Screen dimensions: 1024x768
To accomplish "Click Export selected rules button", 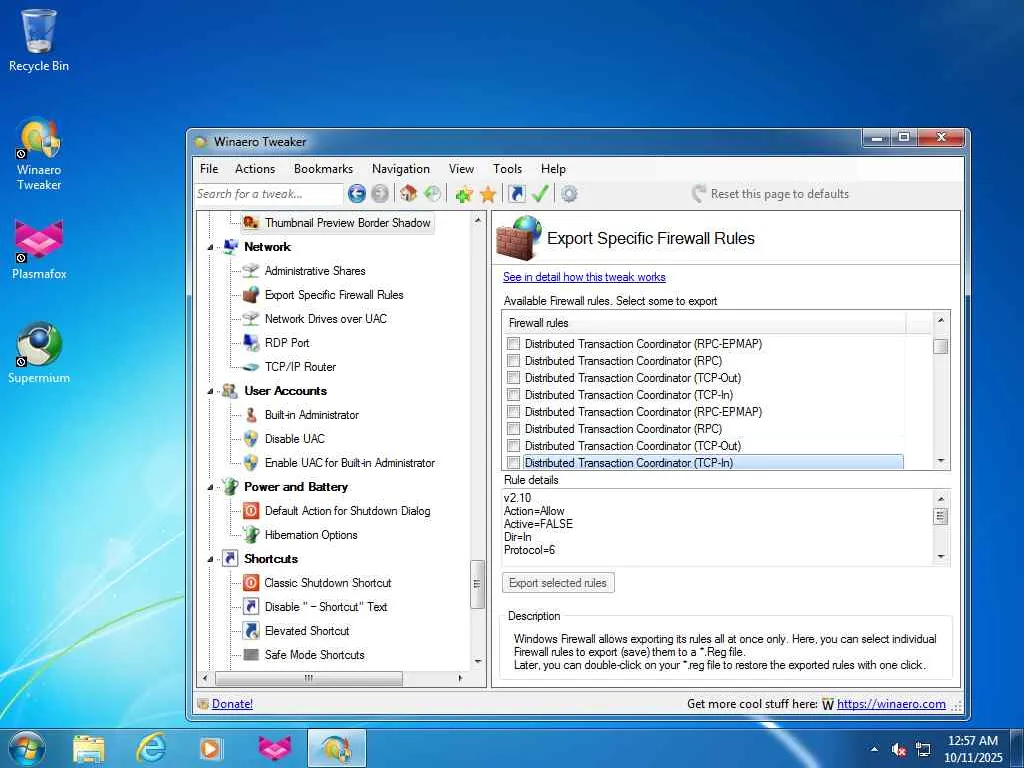I will tap(558, 583).
